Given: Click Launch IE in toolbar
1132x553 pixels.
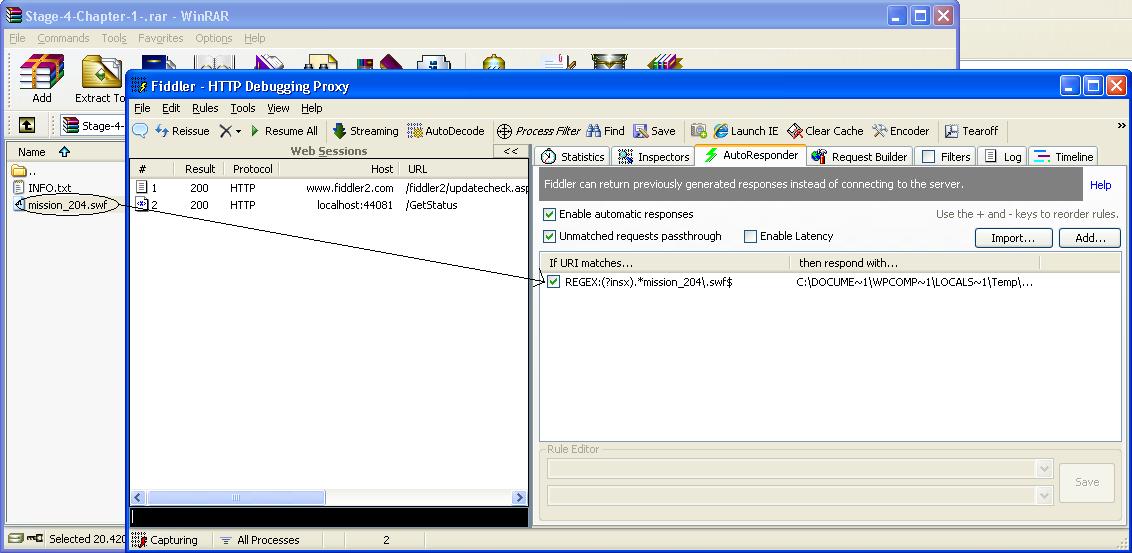Looking at the screenshot, I should (x=746, y=131).
